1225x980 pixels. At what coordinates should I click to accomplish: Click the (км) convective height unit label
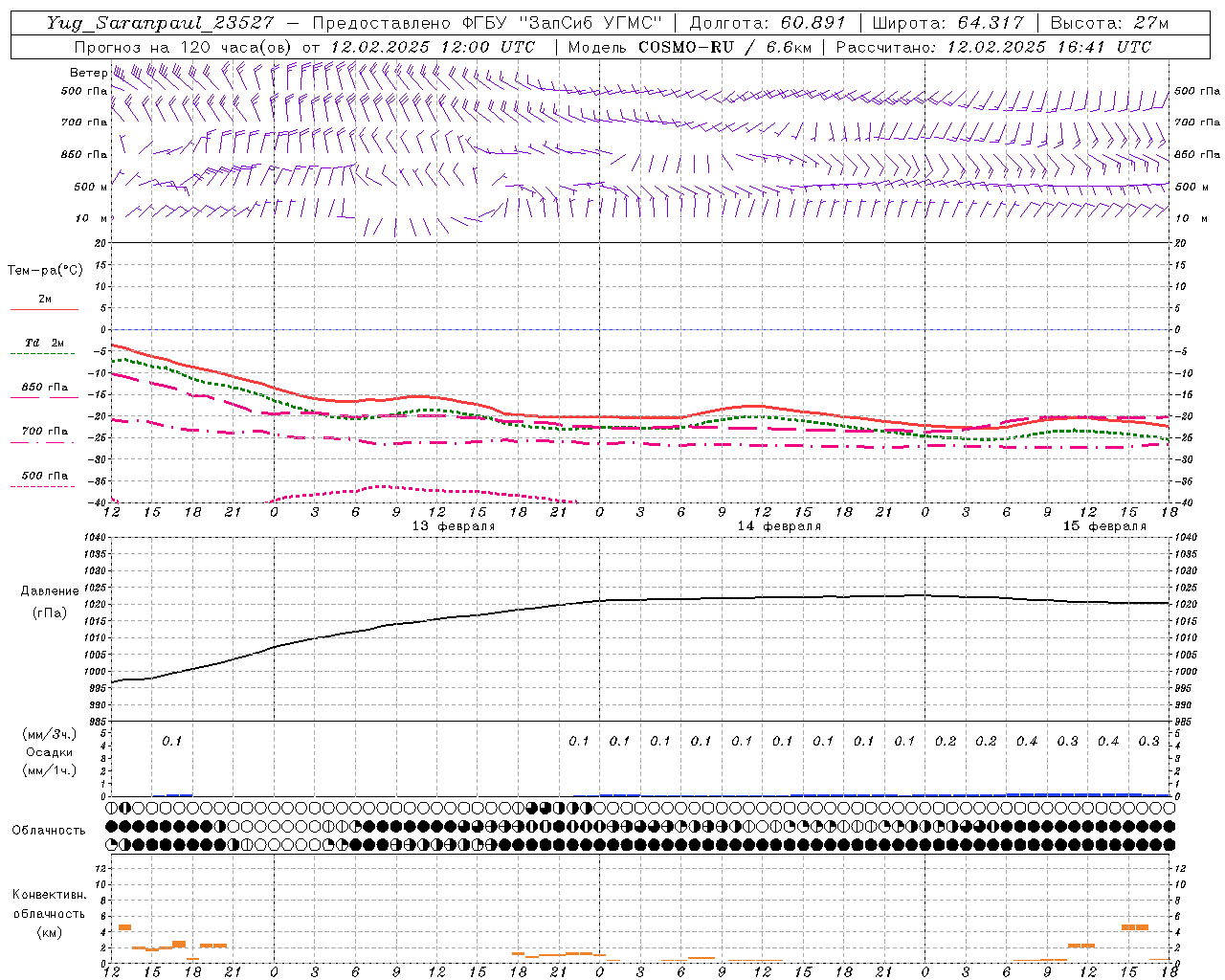click(49, 932)
